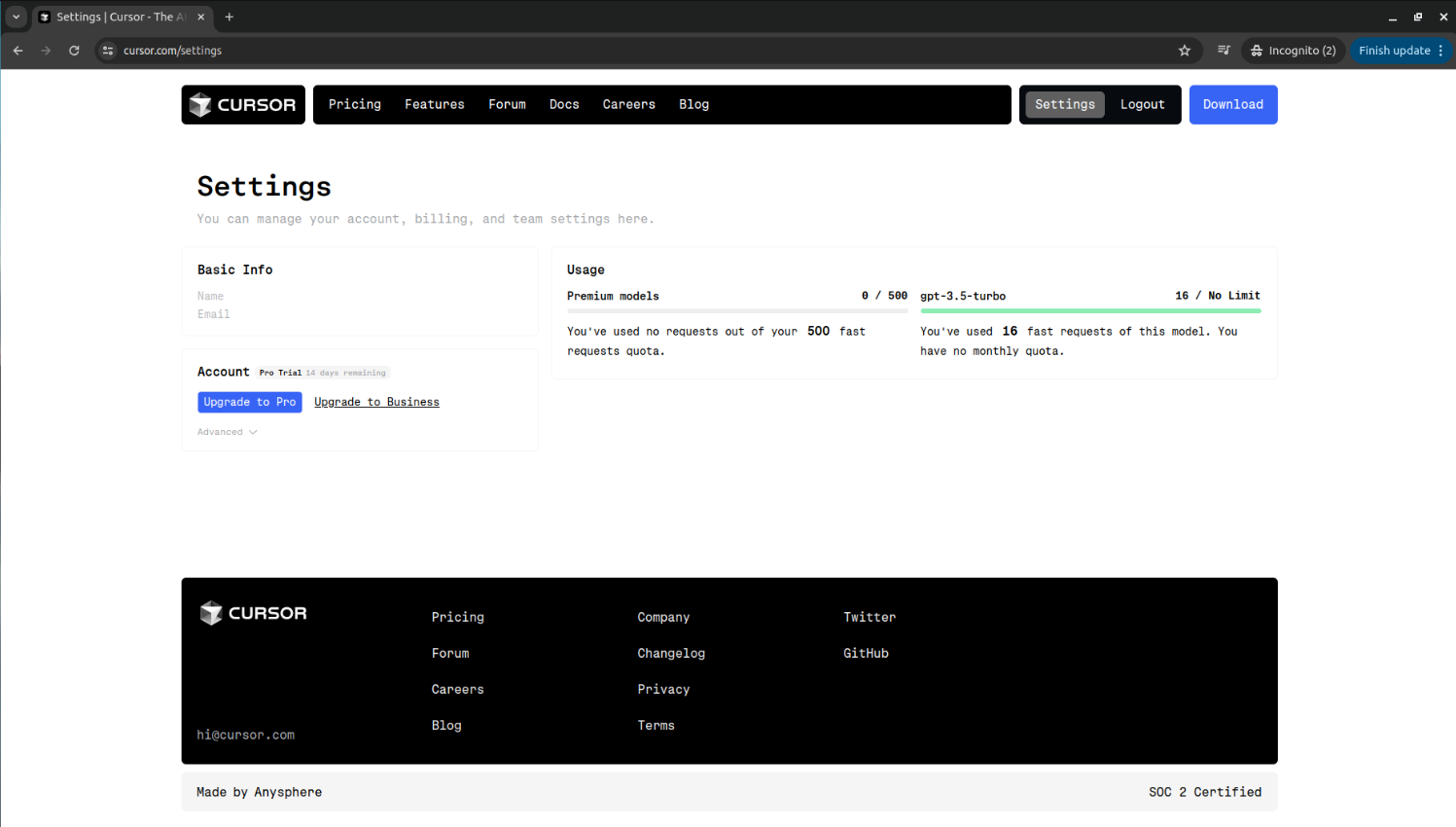Open the footer Blog link

446,725
